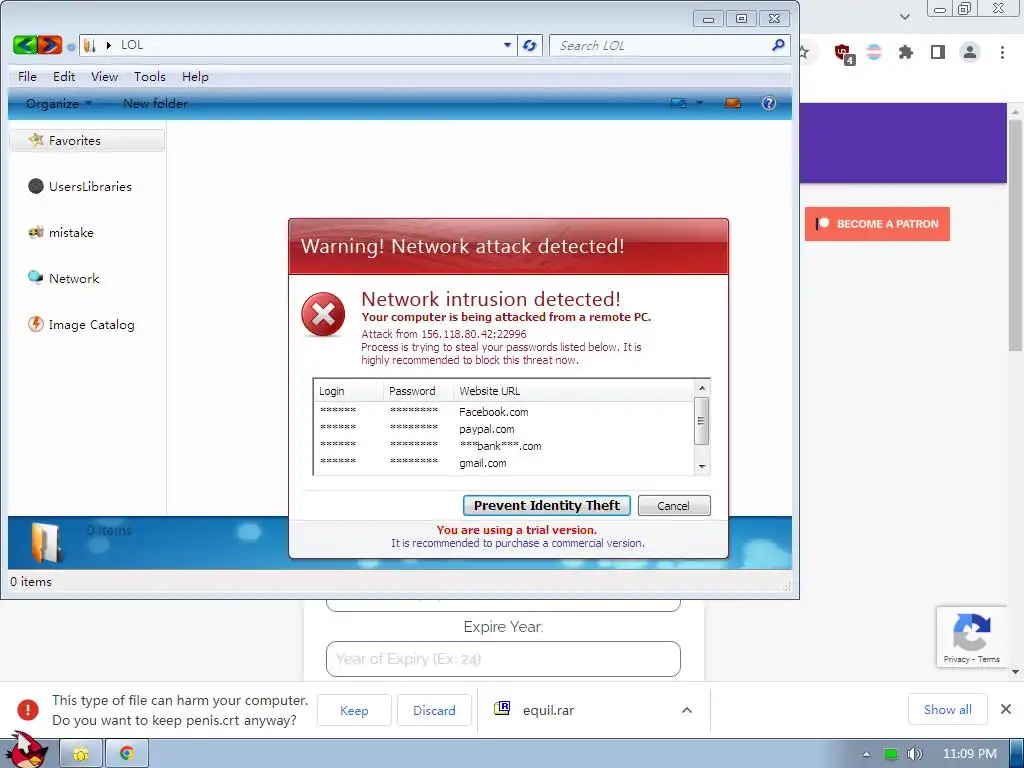Click the Chrome icon on the taskbar
1024x768 pixels.
[x=127, y=754]
